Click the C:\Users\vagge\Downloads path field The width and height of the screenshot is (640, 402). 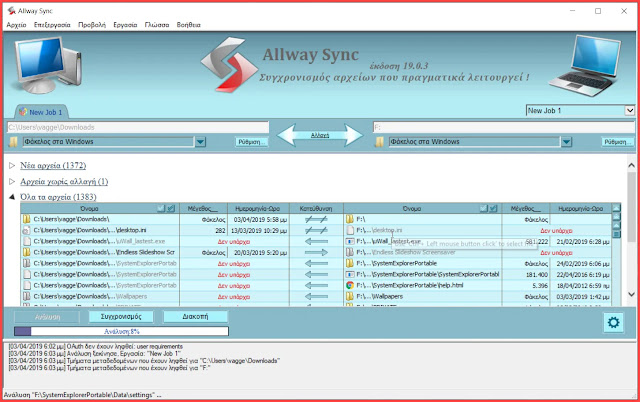138,127
